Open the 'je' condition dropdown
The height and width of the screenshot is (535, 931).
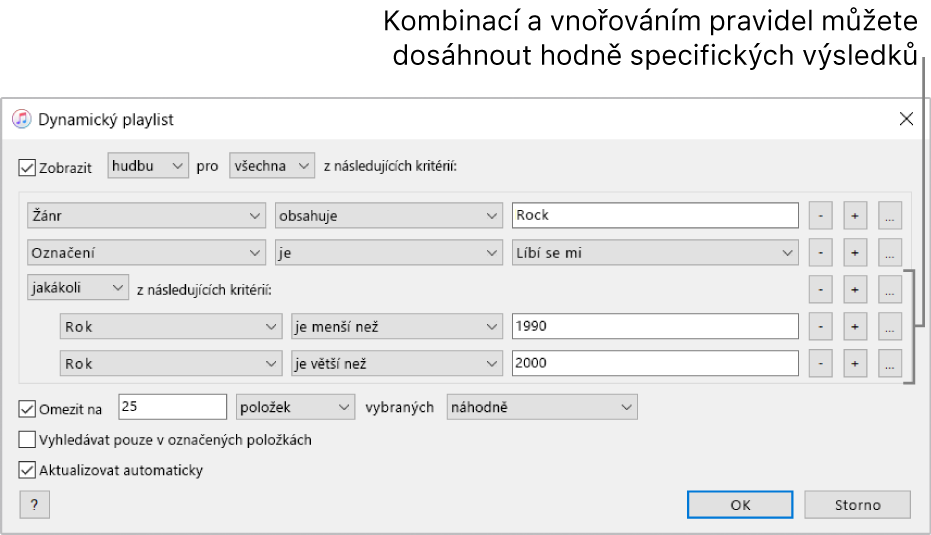pyautogui.click(x=389, y=253)
